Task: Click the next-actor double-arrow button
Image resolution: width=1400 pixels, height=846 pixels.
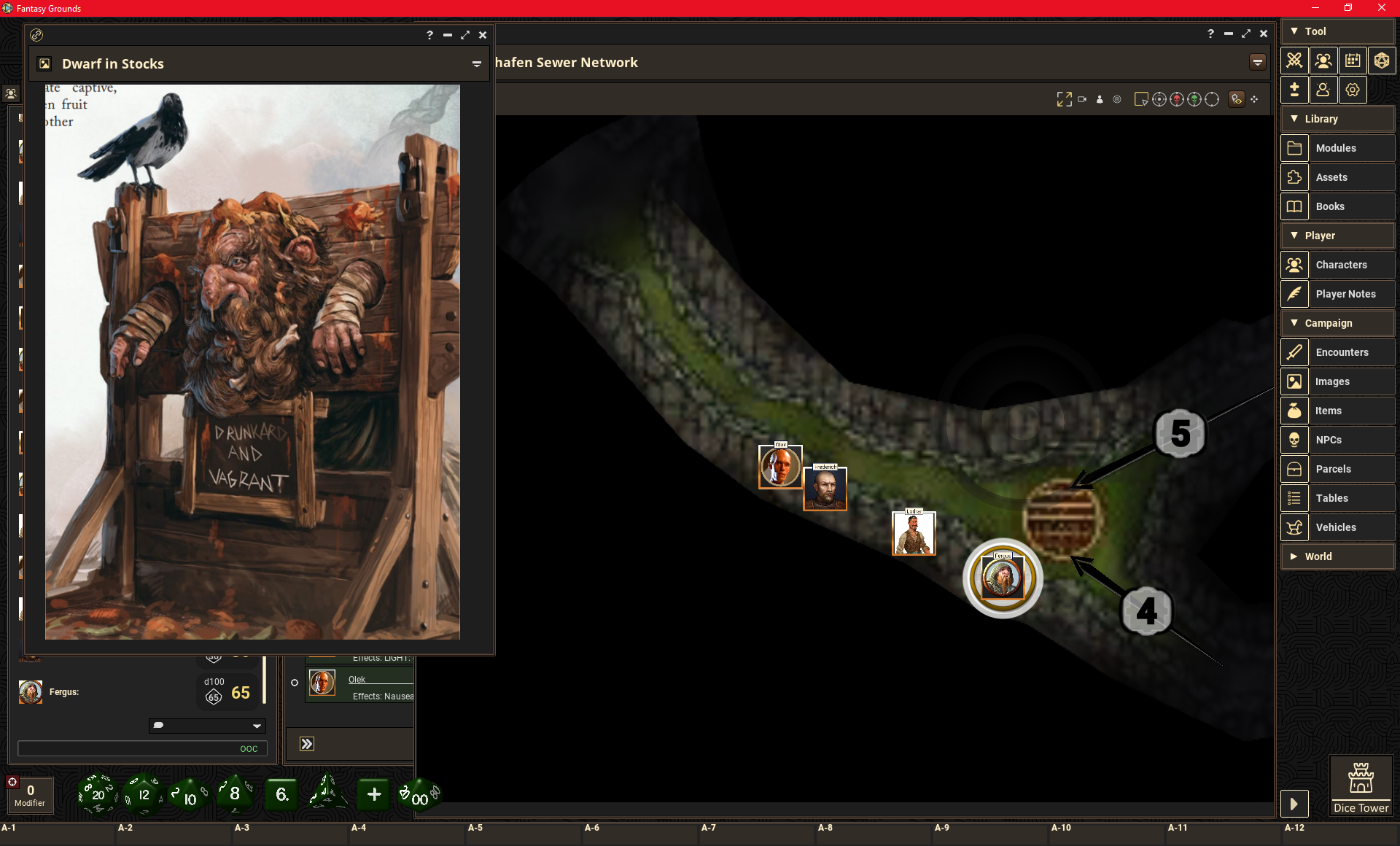Action: [x=307, y=744]
